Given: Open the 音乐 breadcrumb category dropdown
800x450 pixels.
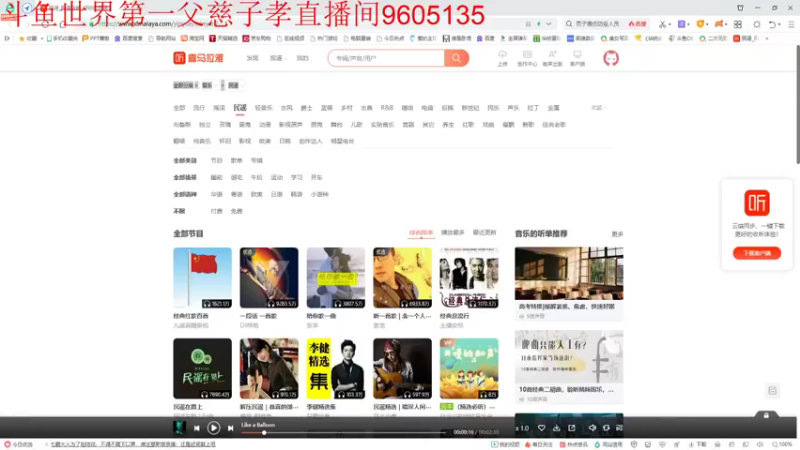Looking at the screenshot, I should [x=209, y=85].
